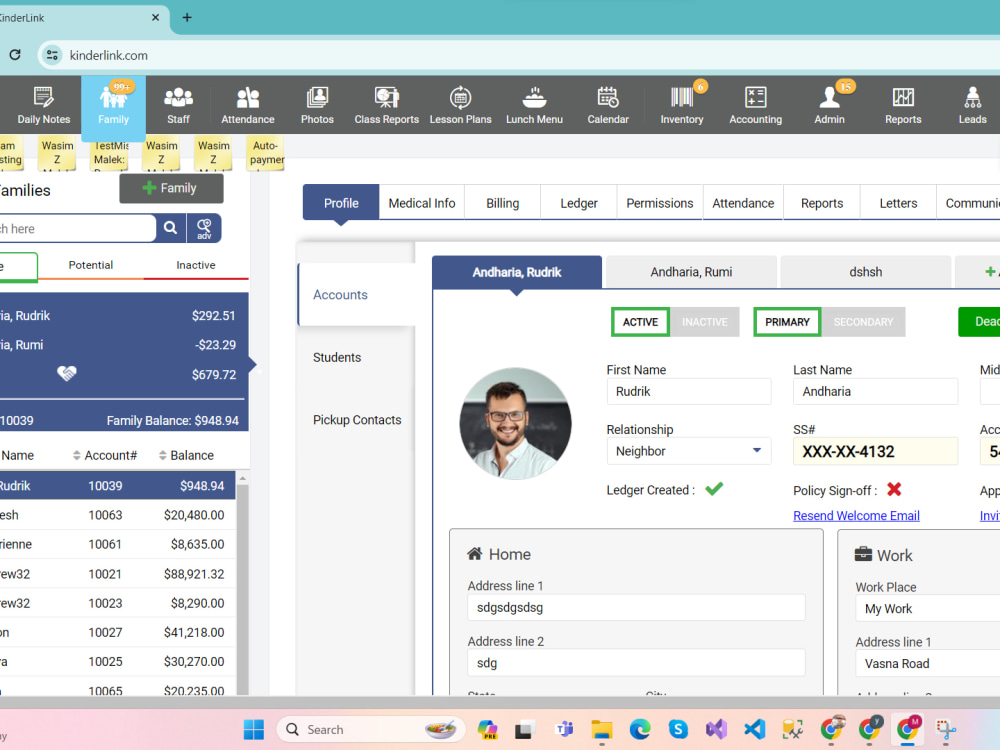The height and width of the screenshot is (750, 1000).
Task: Switch to the Billing tab
Action: point(503,203)
